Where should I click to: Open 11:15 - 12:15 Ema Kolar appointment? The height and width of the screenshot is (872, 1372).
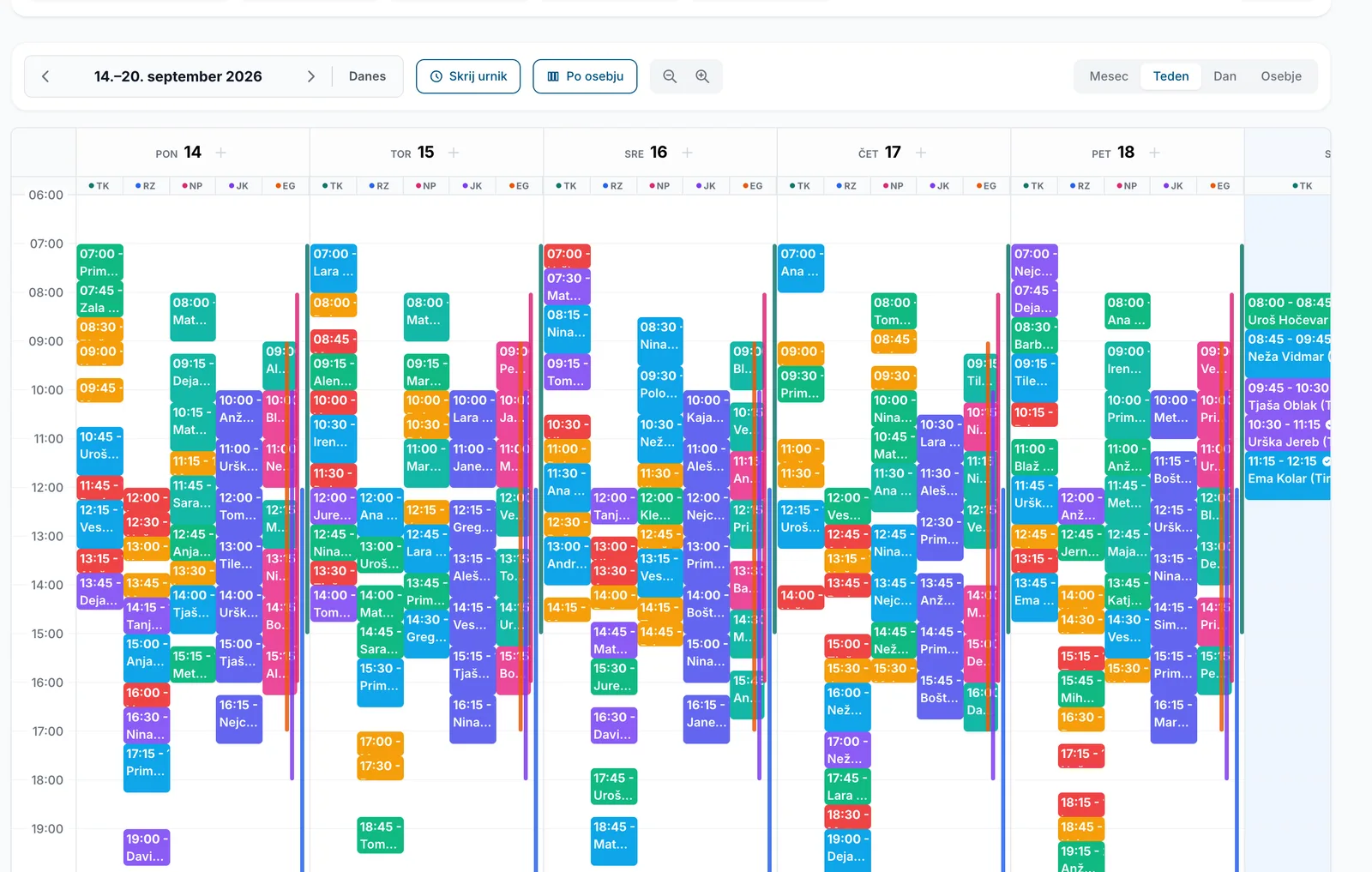click(1288, 476)
